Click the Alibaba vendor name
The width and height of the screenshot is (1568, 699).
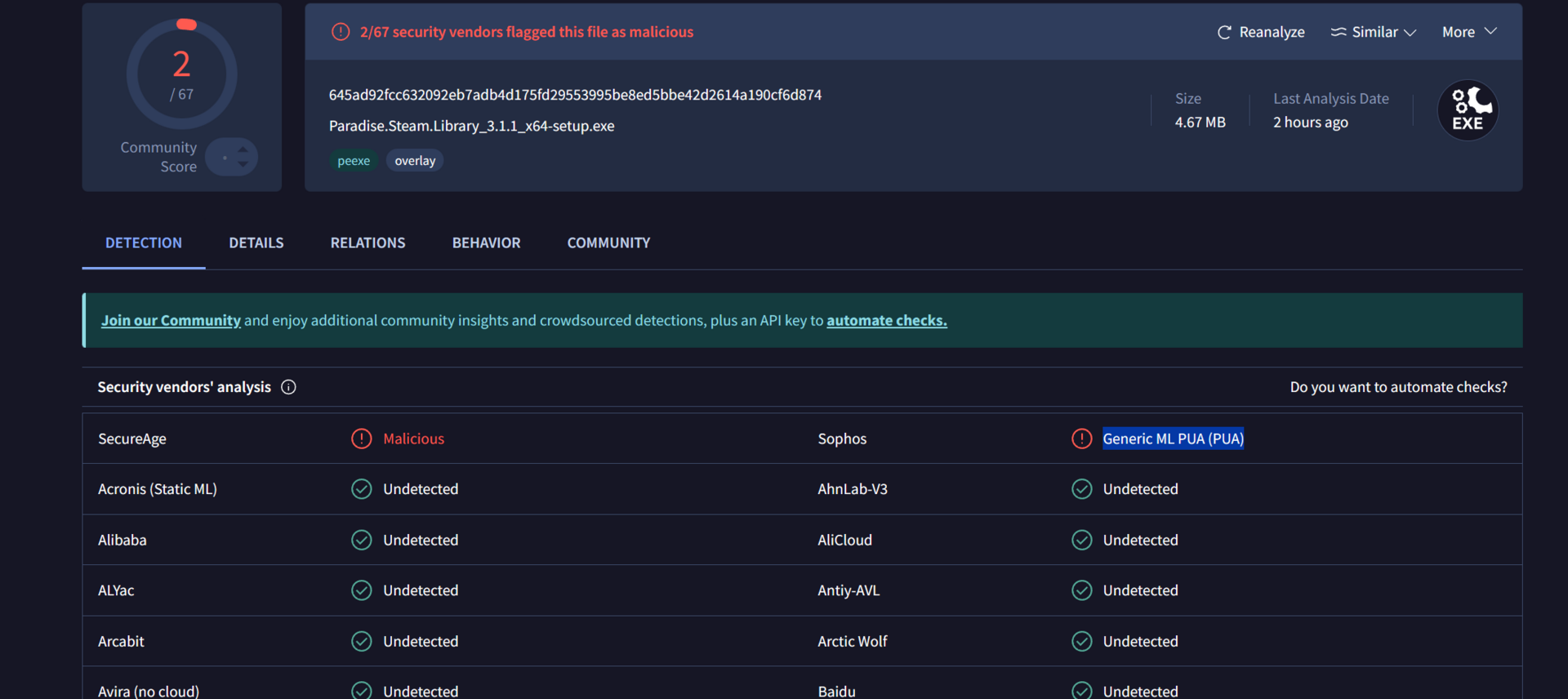pyautogui.click(x=122, y=540)
